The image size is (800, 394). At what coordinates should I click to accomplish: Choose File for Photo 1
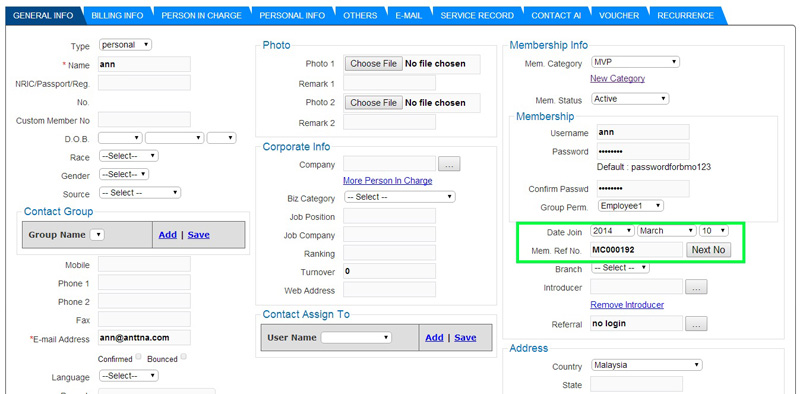point(373,64)
